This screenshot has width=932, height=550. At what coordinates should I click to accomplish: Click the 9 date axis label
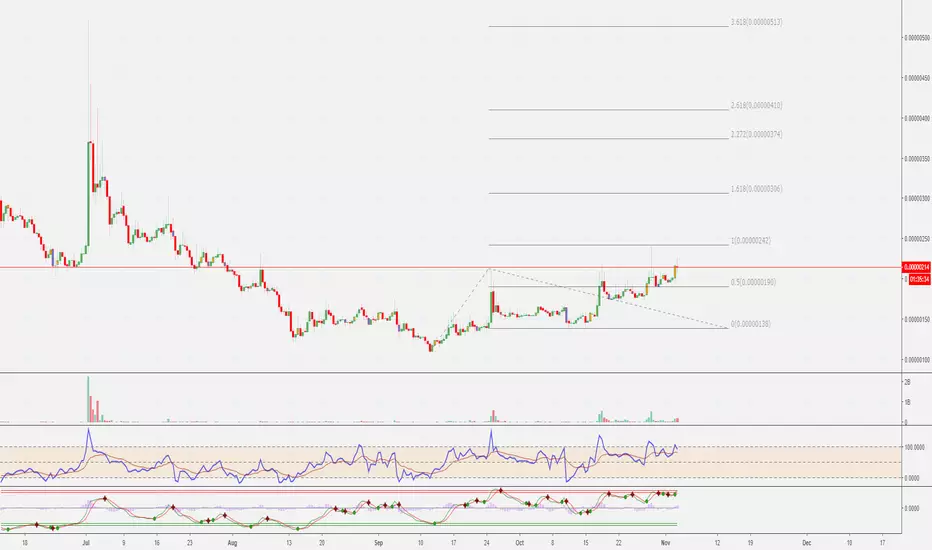[124, 543]
